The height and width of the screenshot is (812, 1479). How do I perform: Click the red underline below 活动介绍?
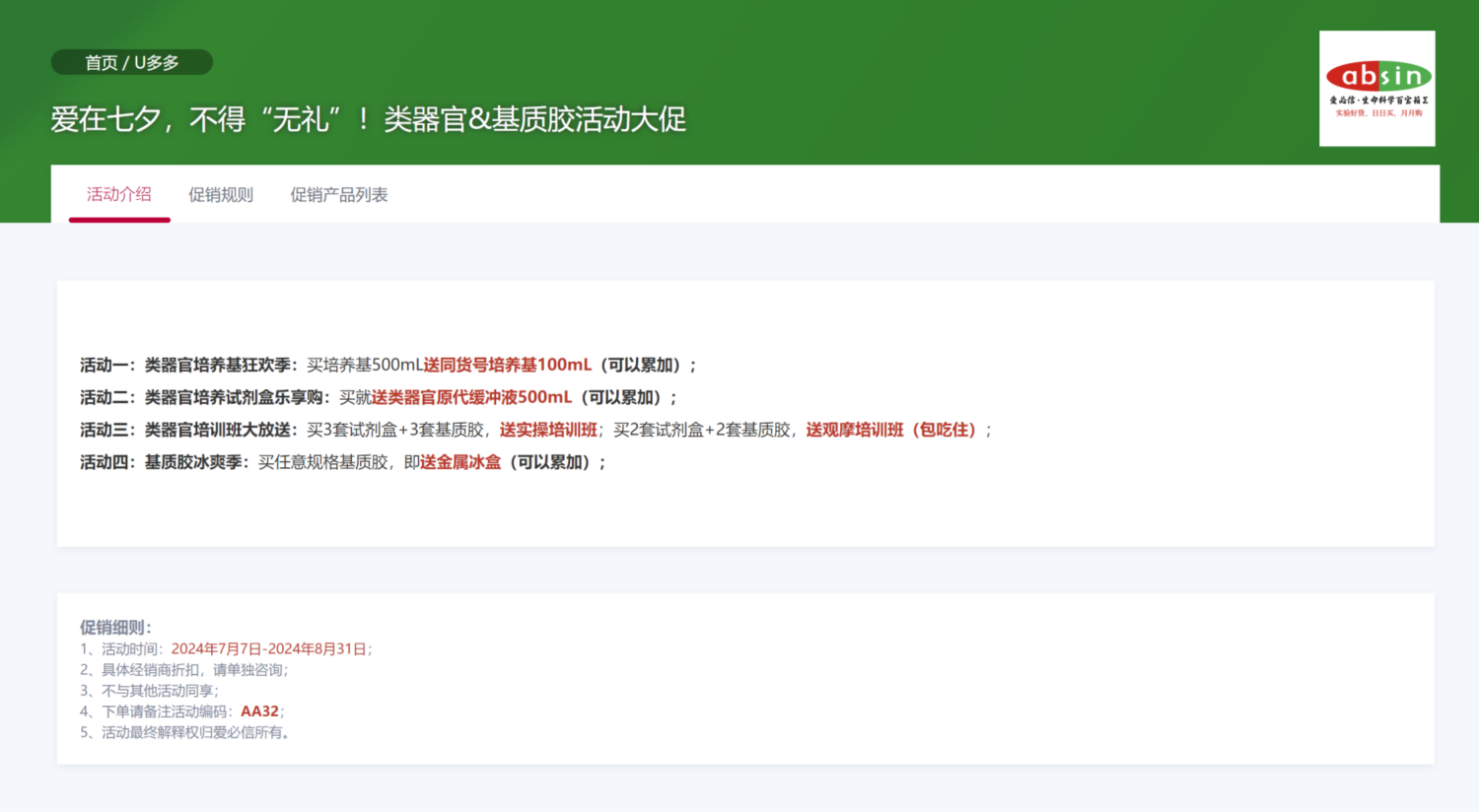[x=118, y=221]
